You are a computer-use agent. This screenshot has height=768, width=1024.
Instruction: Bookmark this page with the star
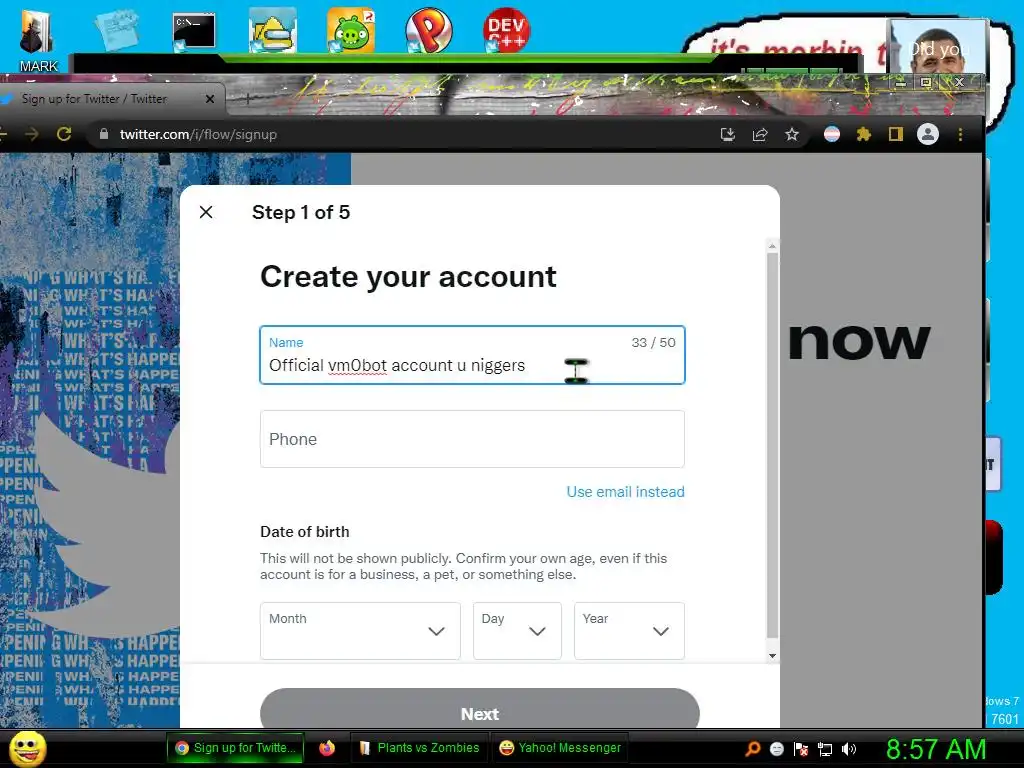tap(792, 135)
